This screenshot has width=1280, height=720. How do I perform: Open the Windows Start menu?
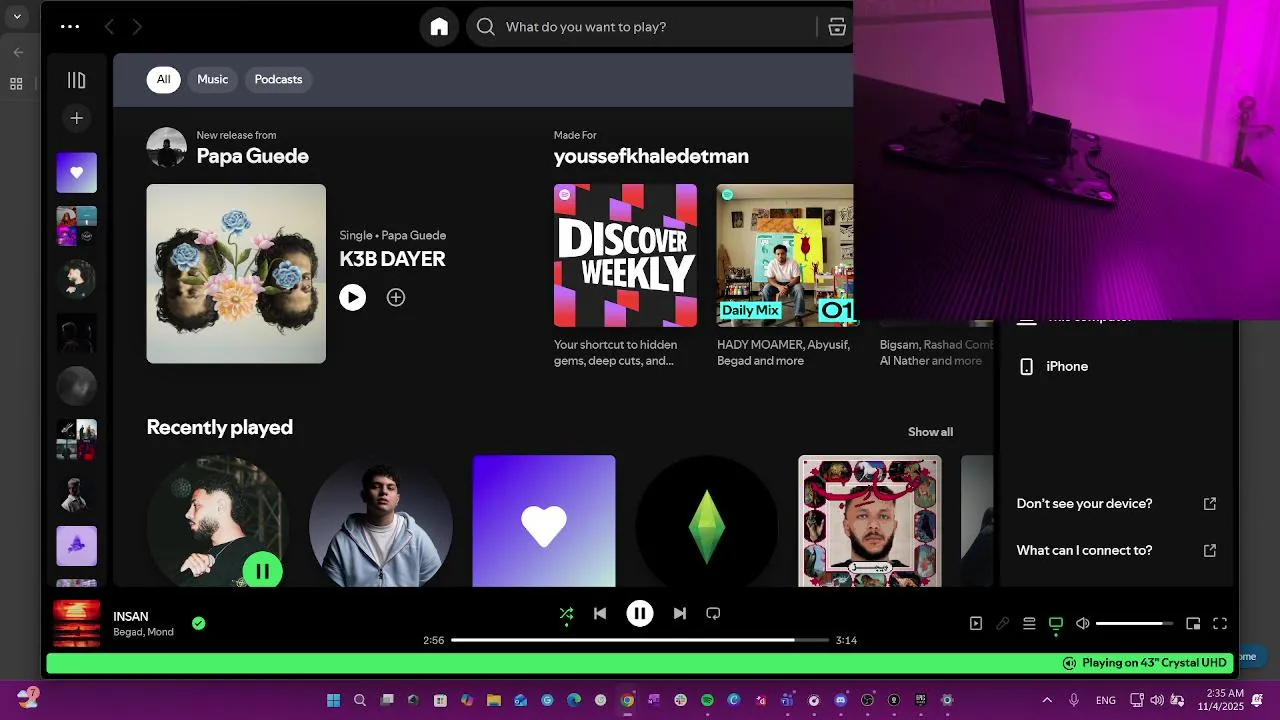333,700
